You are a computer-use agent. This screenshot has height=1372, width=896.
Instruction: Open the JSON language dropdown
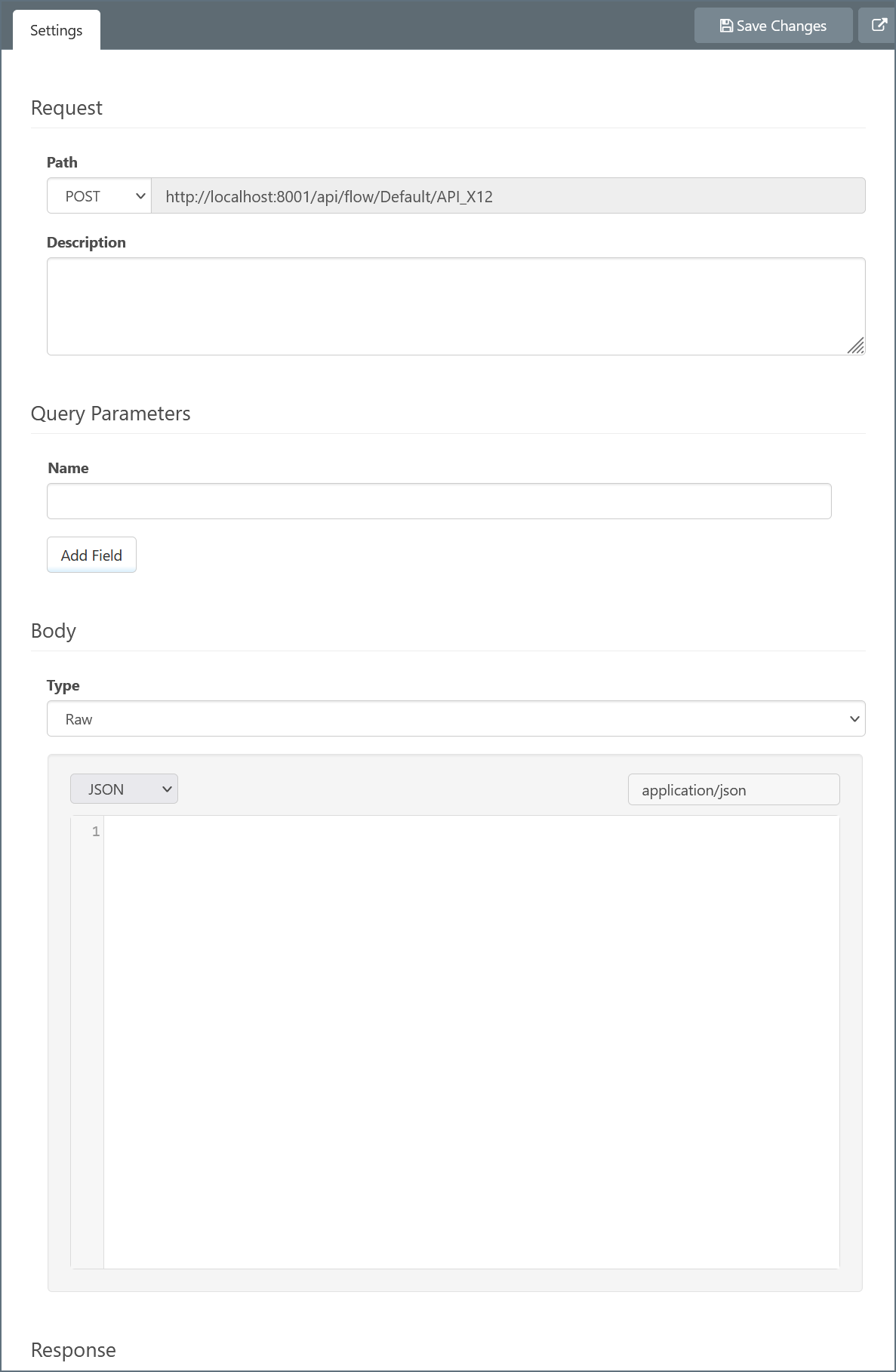pos(123,789)
